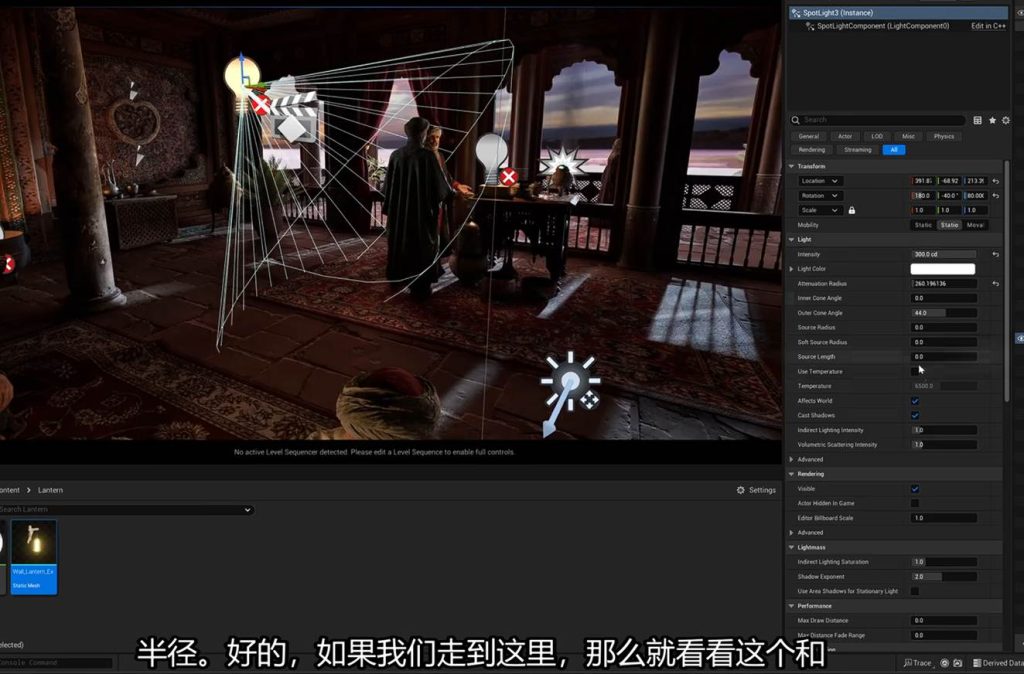The height and width of the screenshot is (674, 1024).
Task: Set Mobility to Static
Action: pyautogui.click(x=922, y=225)
